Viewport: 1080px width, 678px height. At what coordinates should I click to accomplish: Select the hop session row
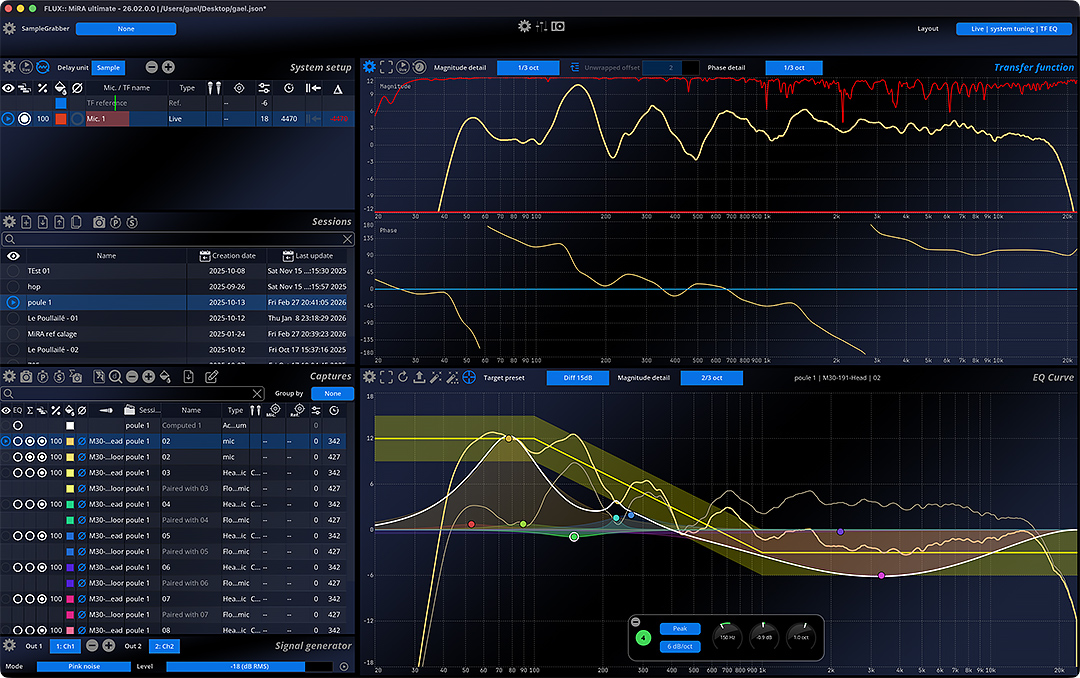pos(100,286)
